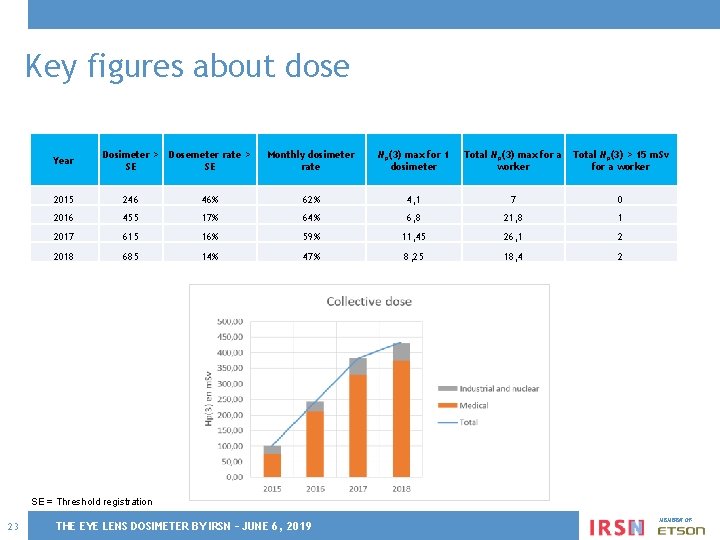The width and height of the screenshot is (720, 540).
Task: Select the 'Hp(3) max for 1 dosimeter' header
Action: click(x=414, y=160)
